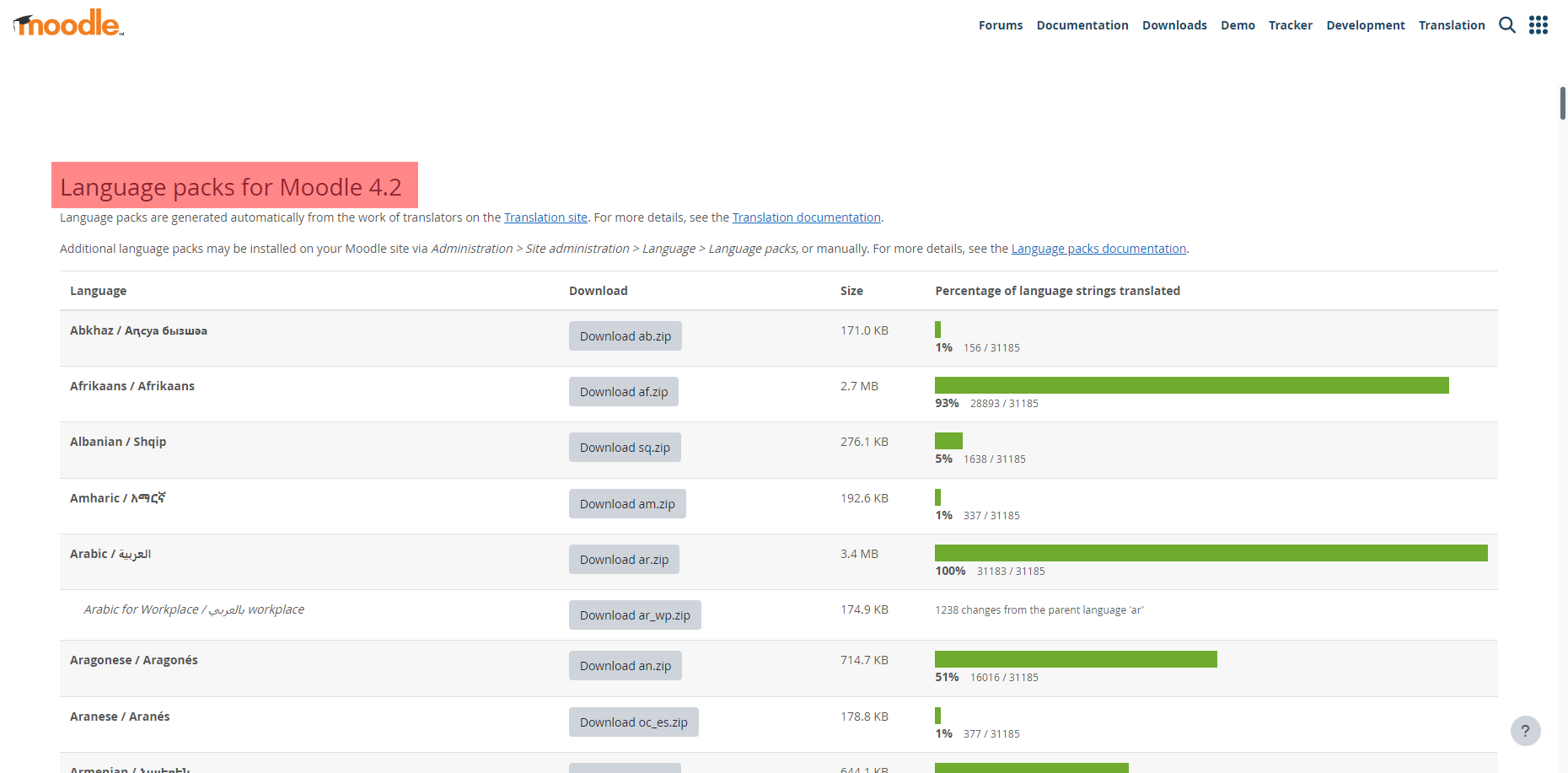Open the Language packs documentation link
1568x773 pixels.
(1098, 248)
